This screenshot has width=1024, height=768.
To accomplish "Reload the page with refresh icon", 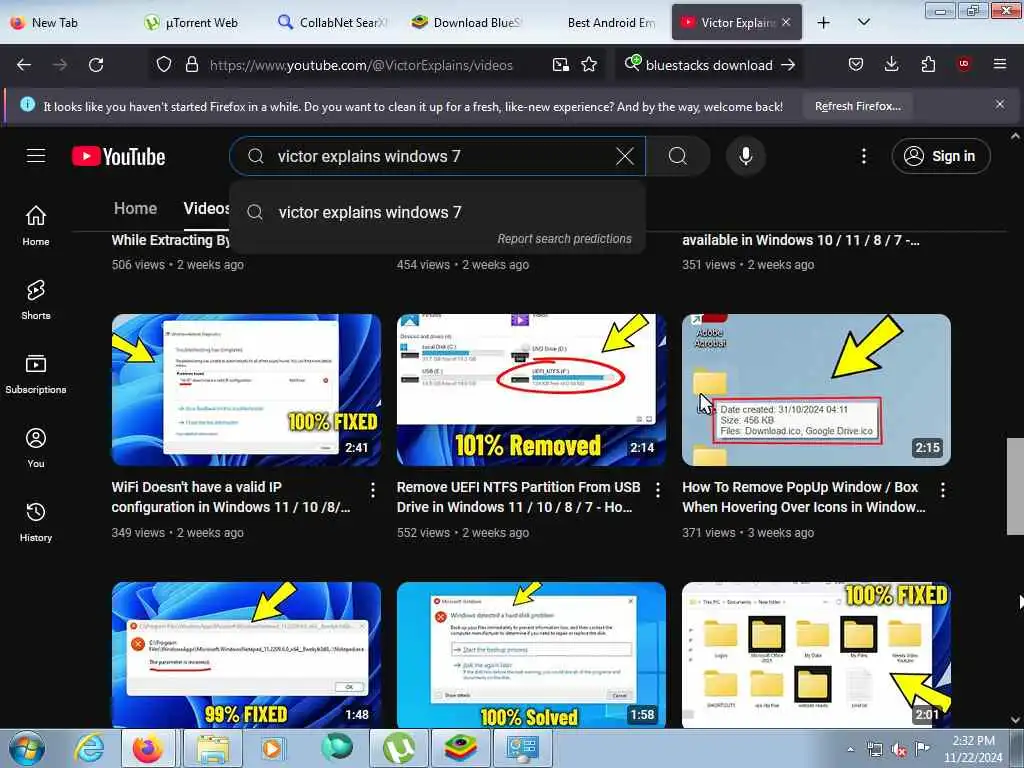I will point(96,65).
